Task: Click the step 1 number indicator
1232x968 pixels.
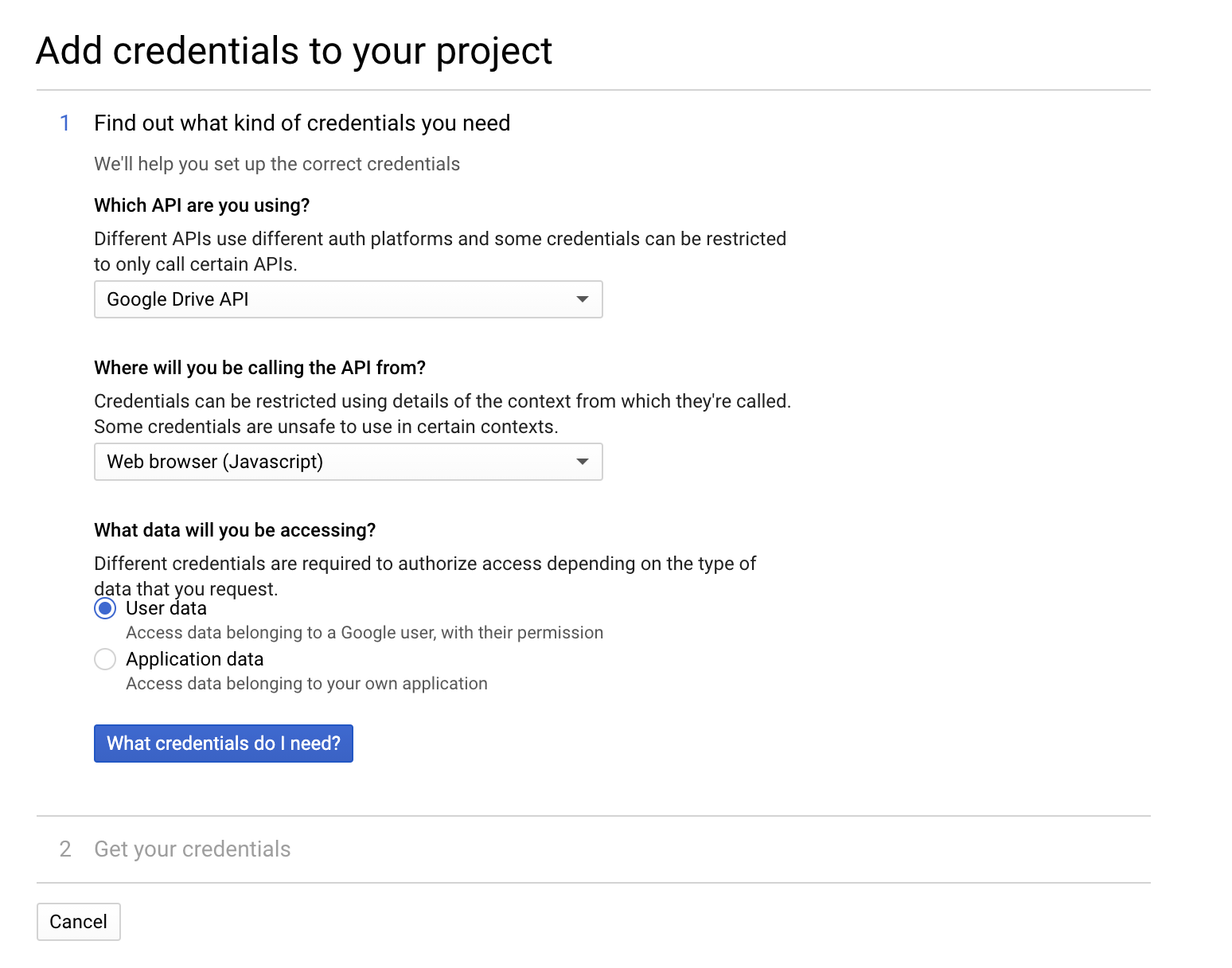Action: 65,123
